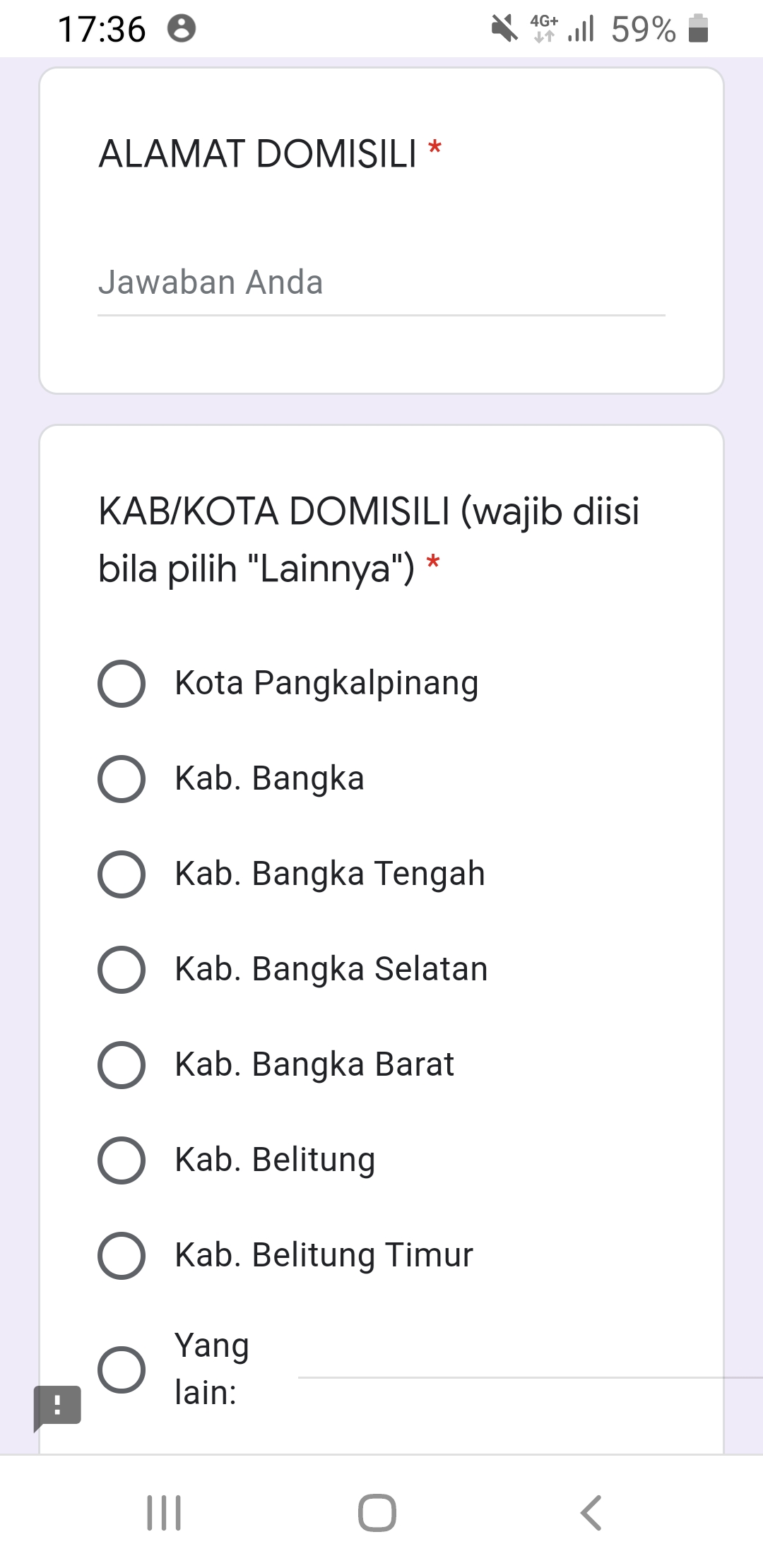
Task: Focus the ALAMAT DOMISILI answer field
Action: pos(381,283)
